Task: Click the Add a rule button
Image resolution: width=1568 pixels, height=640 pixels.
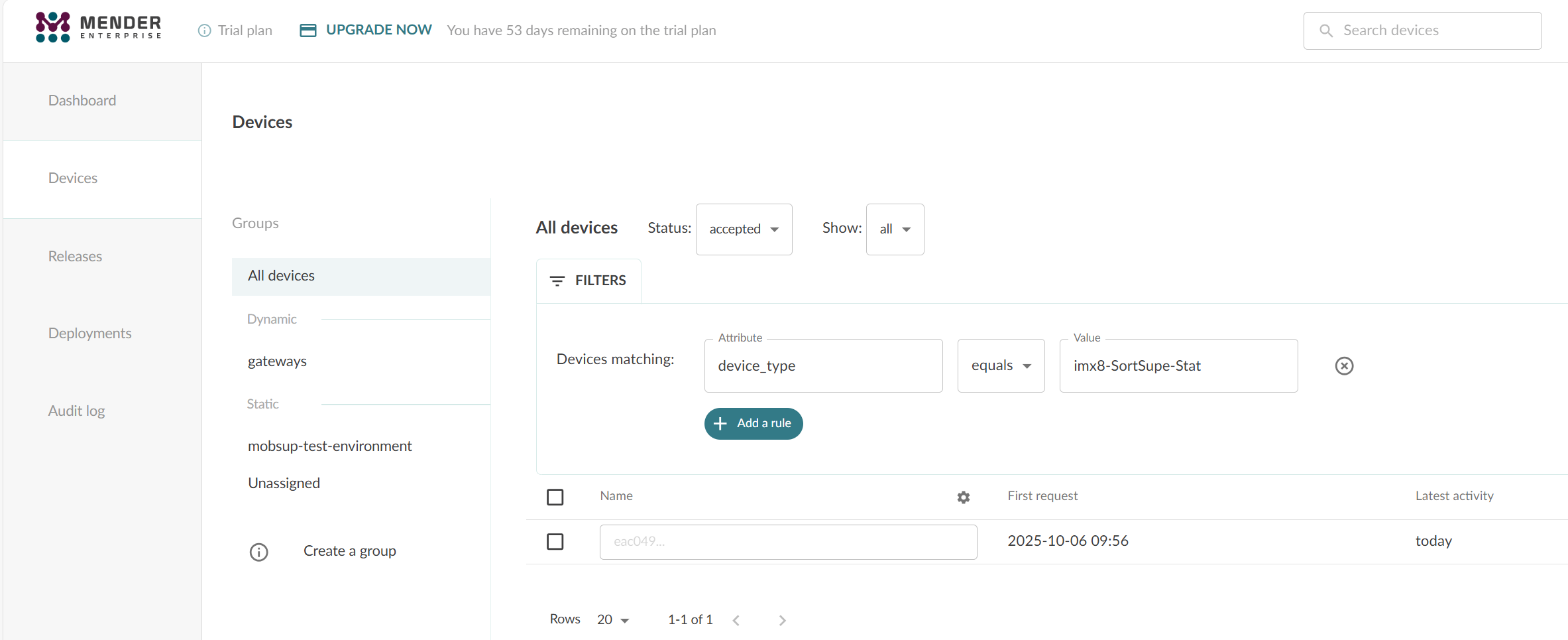Action: click(x=754, y=424)
